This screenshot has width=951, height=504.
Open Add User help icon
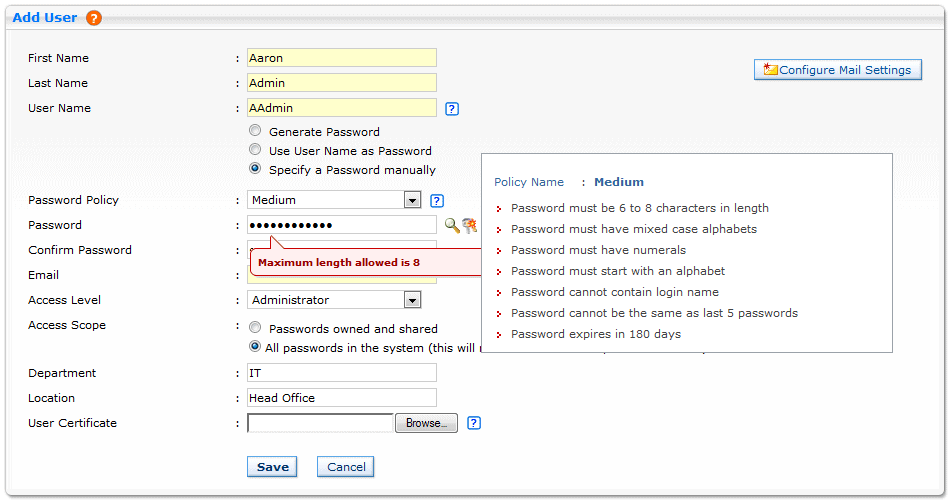coord(93,18)
